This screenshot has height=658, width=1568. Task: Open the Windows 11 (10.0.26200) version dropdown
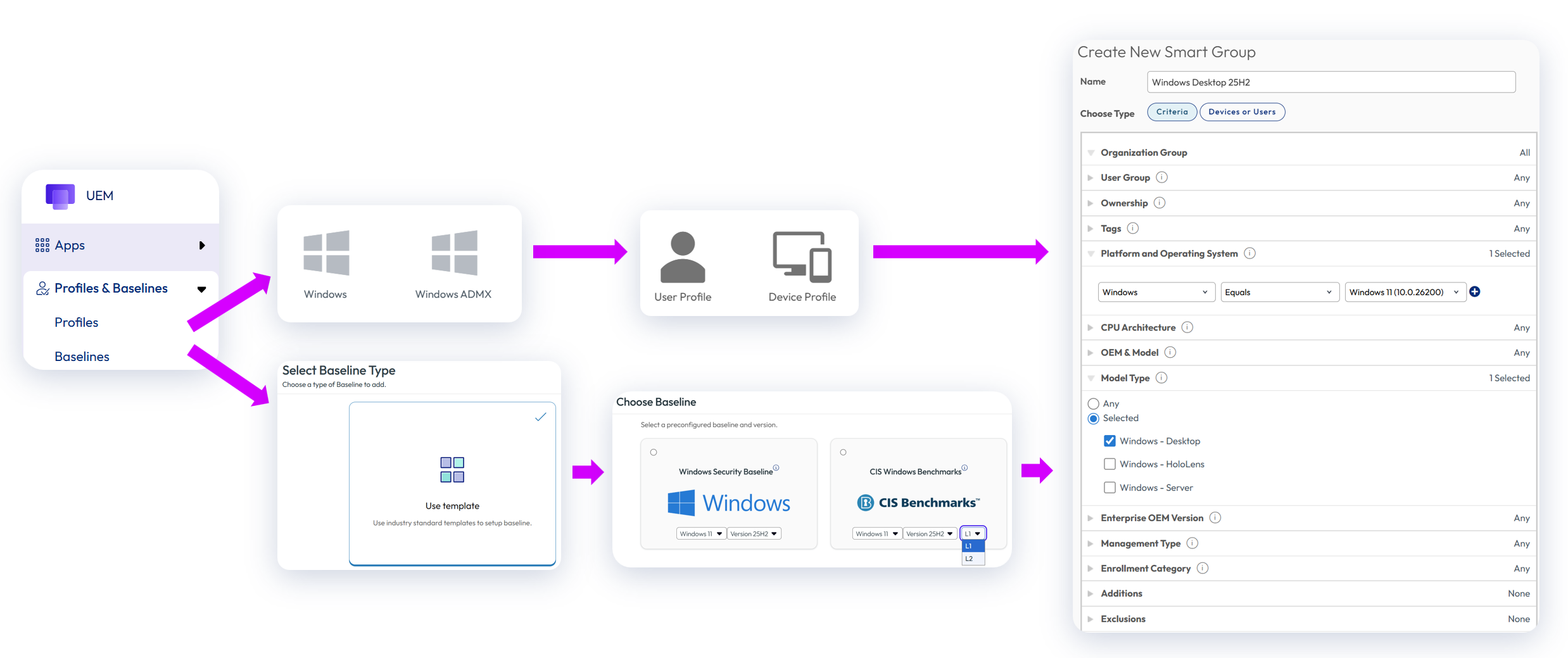[1404, 292]
